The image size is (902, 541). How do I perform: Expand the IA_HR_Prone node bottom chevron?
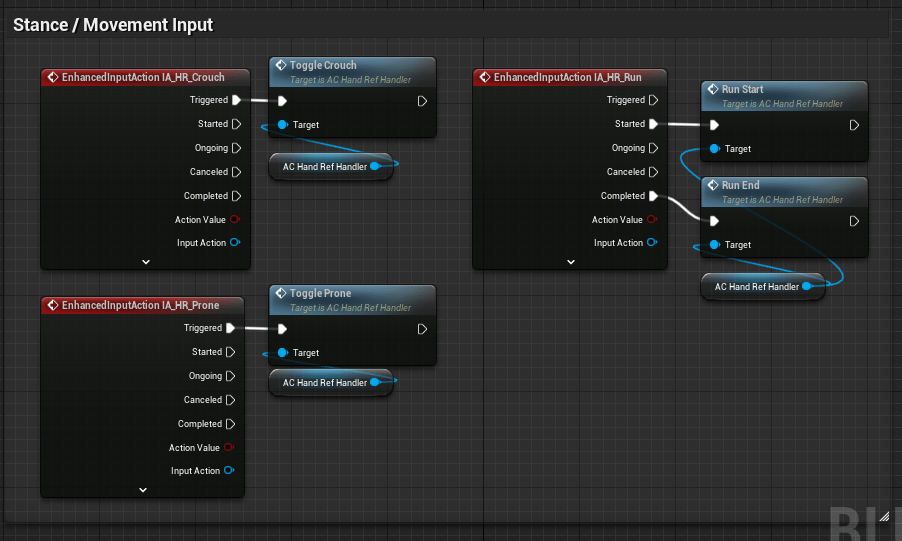click(x=143, y=489)
